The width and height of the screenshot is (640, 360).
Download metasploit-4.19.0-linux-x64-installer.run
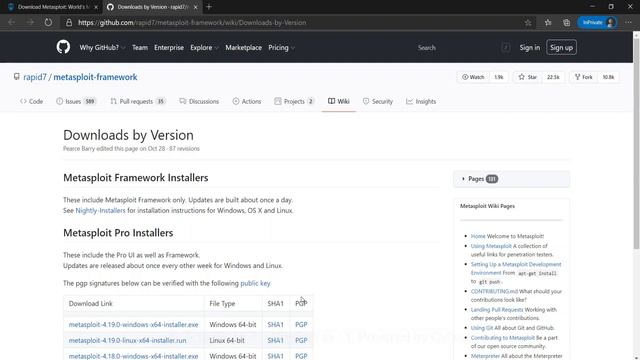pyautogui.click(x=127, y=340)
